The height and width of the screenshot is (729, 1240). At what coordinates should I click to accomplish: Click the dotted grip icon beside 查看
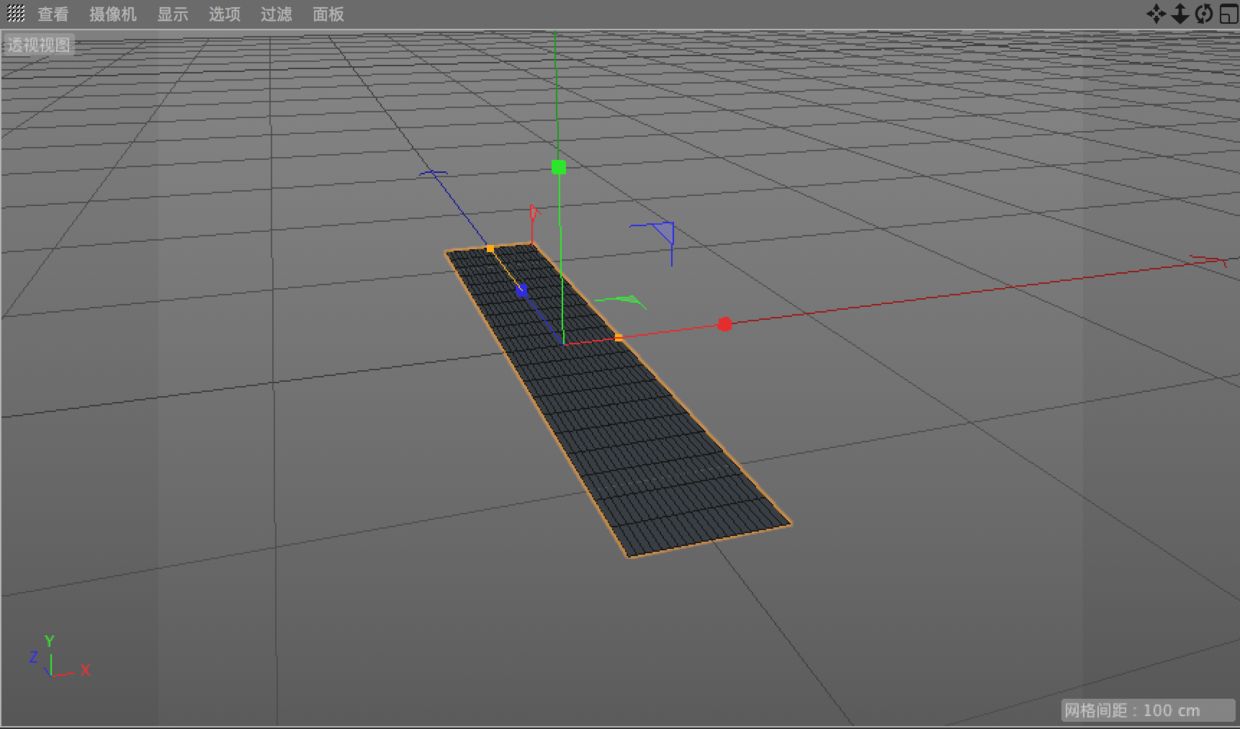16,14
